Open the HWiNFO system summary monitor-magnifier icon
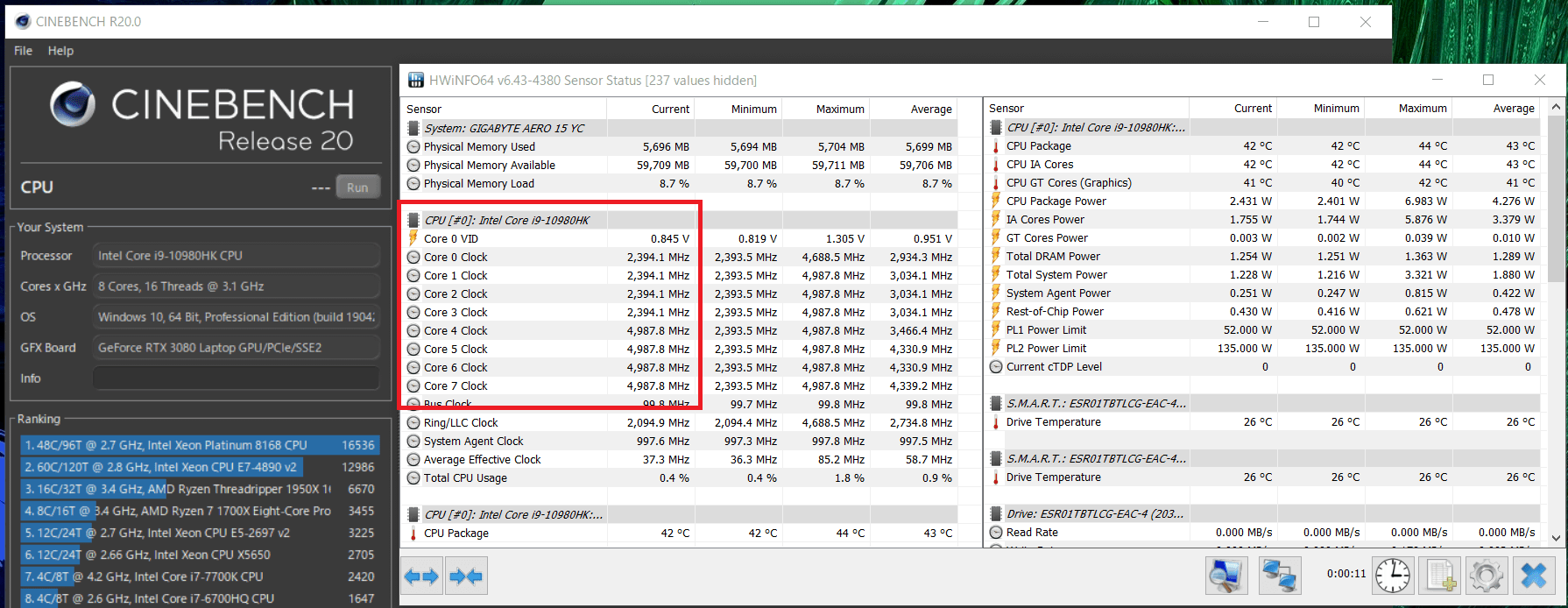Viewport: 1568px width, 608px height. point(1226,576)
